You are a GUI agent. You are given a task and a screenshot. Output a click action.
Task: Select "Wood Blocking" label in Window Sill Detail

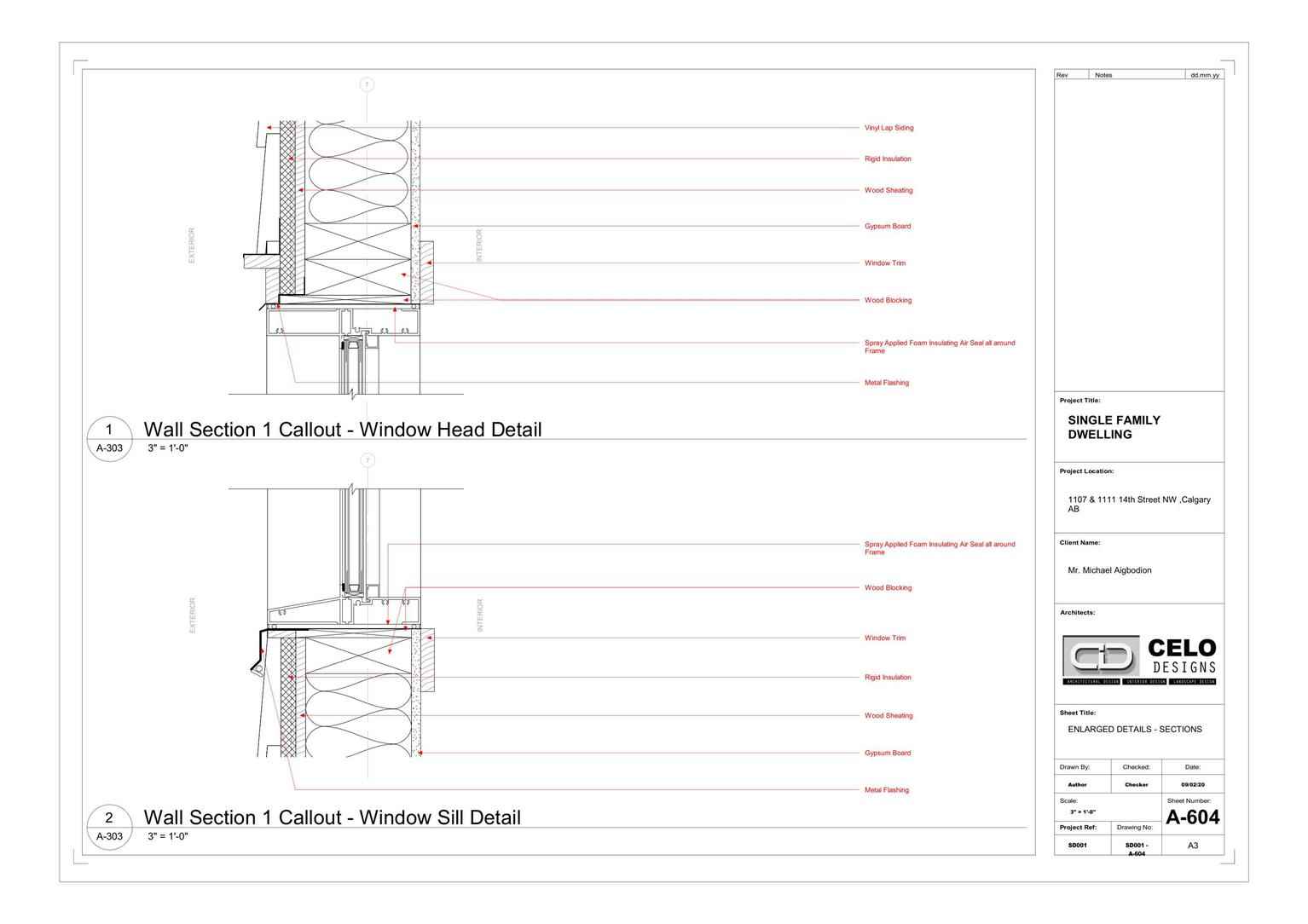(x=888, y=587)
